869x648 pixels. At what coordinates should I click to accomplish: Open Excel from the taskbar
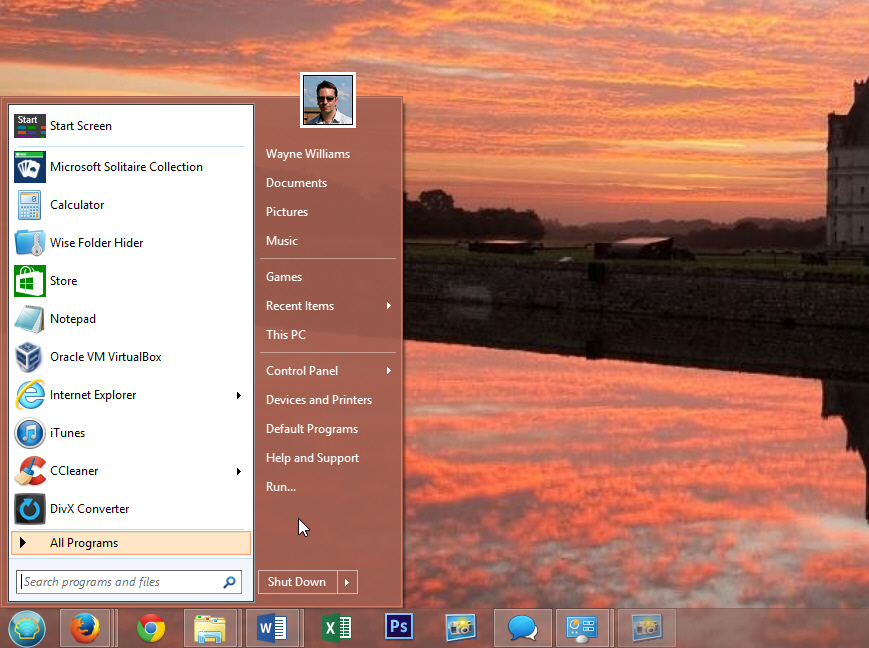tap(337, 629)
